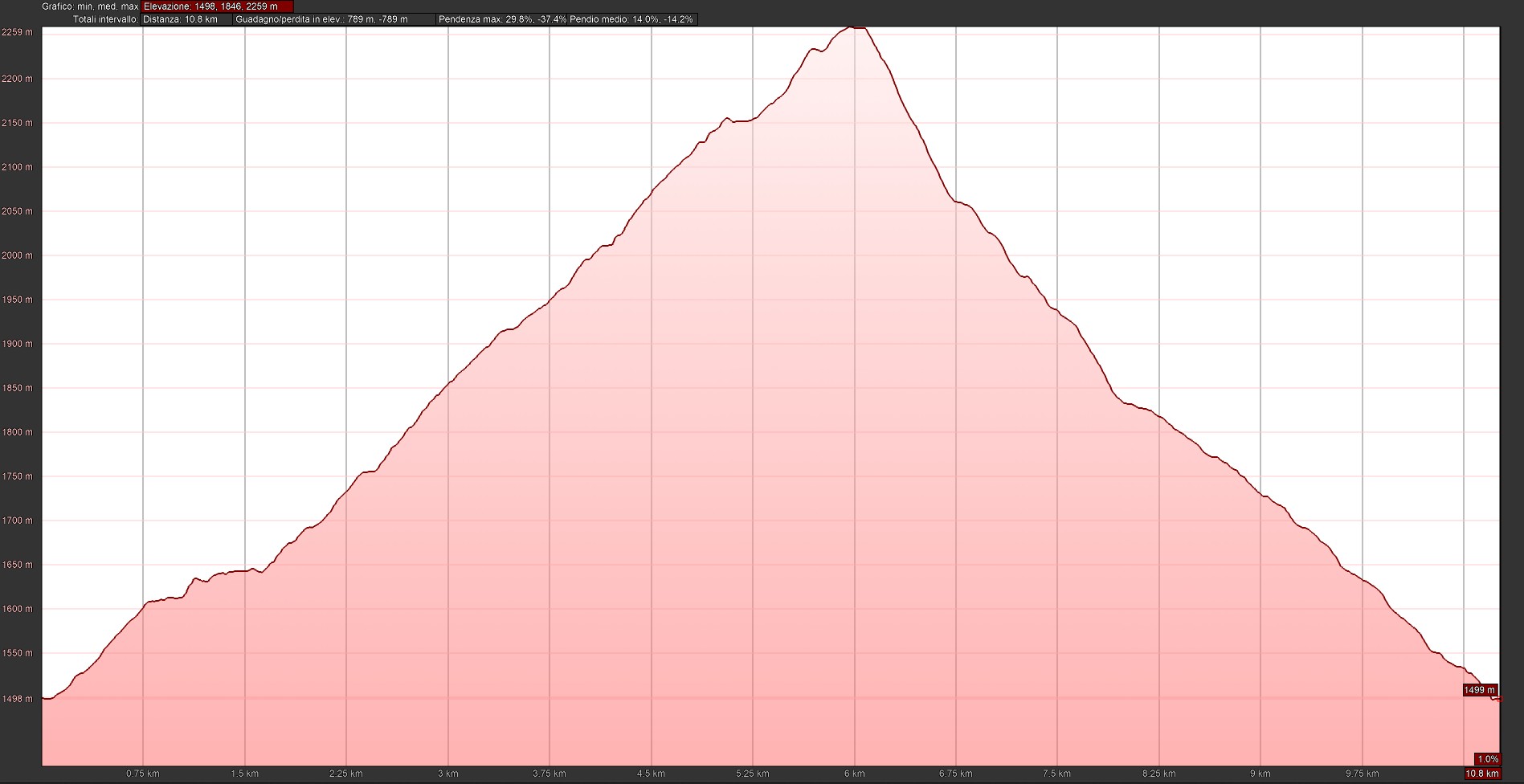Click the Pendio medio statistic

coord(631,19)
